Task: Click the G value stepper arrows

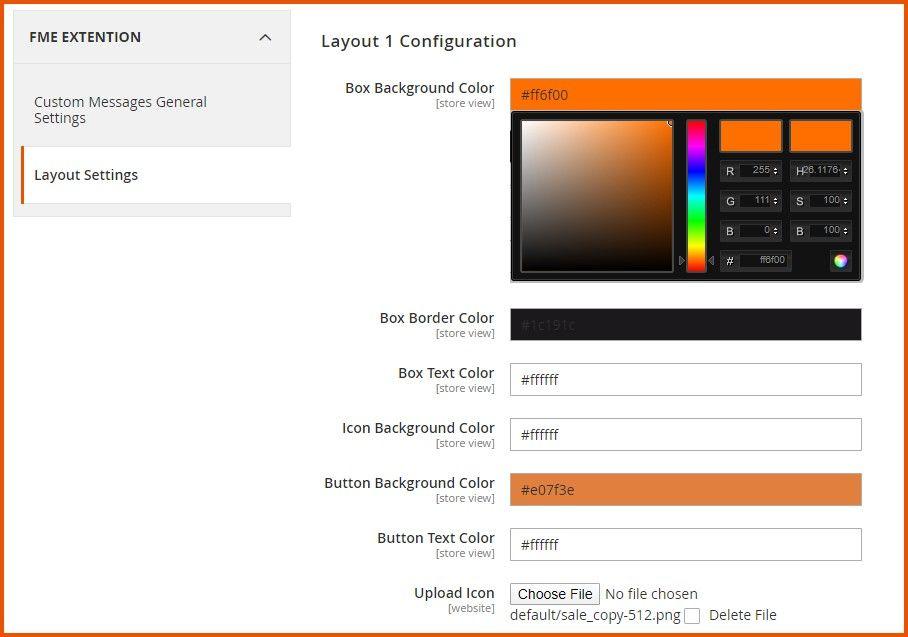Action: click(776, 201)
